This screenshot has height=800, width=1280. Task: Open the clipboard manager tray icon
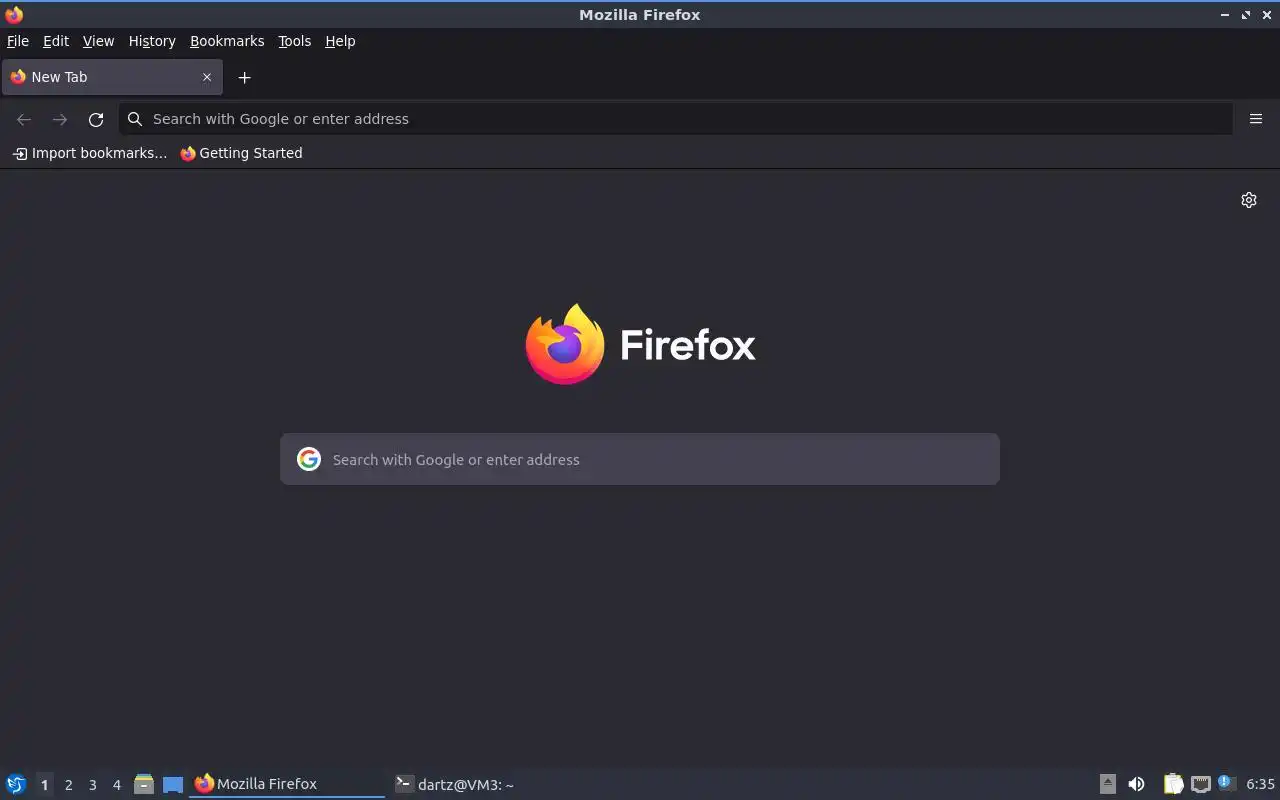coord(1173,784)
